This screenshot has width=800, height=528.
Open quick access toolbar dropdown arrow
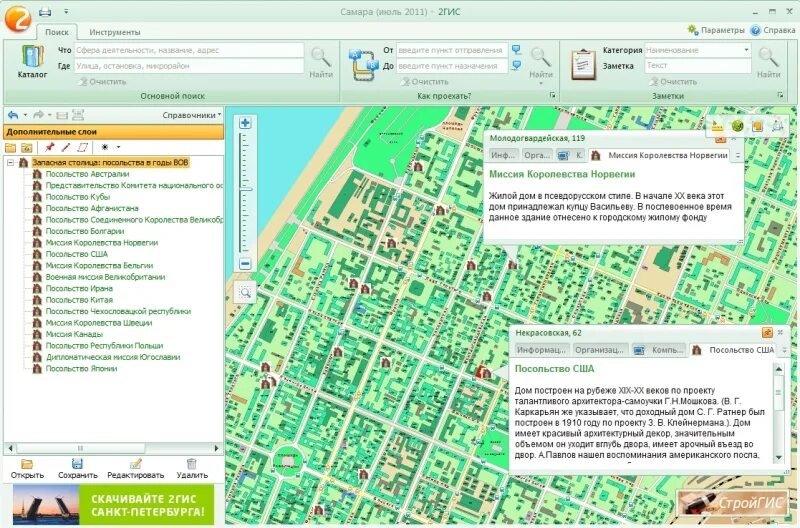(x=66, y=12)
